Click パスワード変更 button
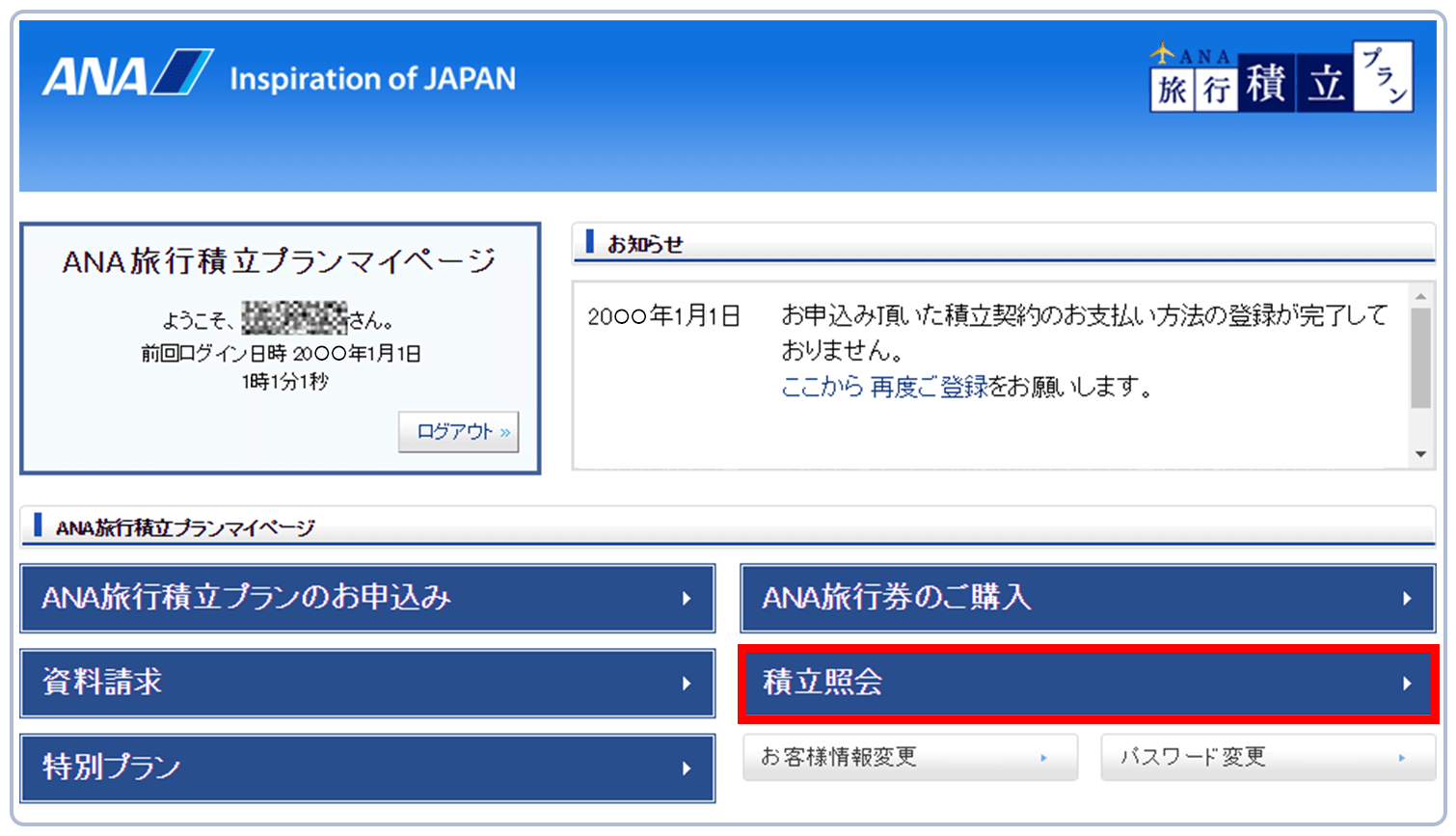The width and height of the screenshot is (1456, 836). [1267, 758]
